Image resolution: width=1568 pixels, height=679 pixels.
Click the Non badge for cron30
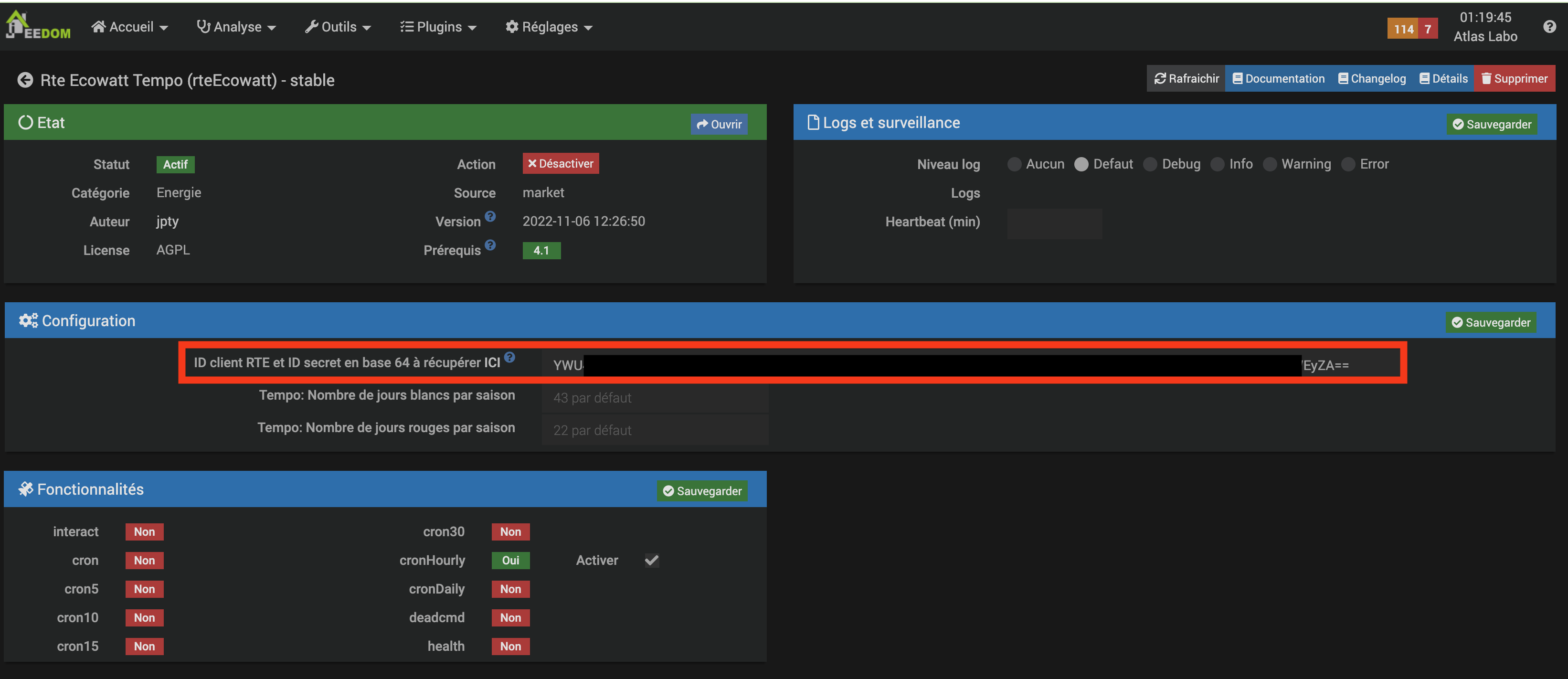point(511,531)
